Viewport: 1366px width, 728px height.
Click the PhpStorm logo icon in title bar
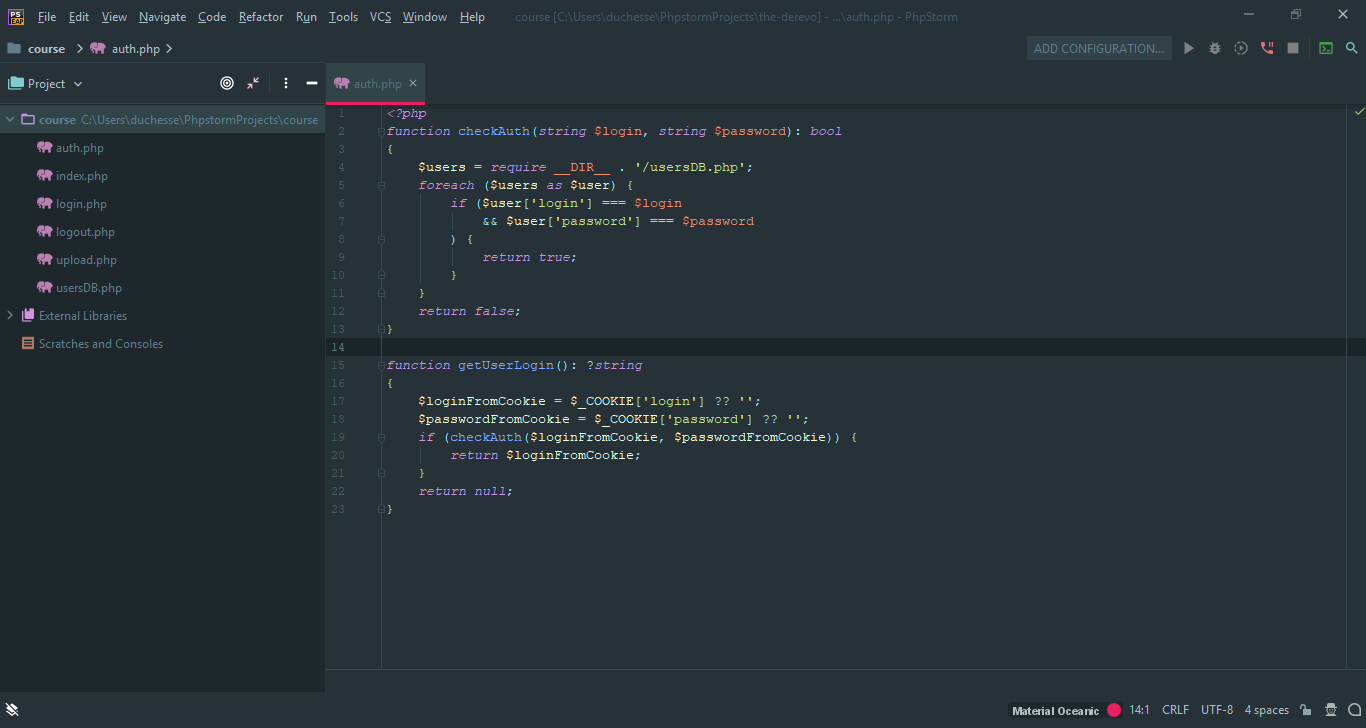[16, 16]
